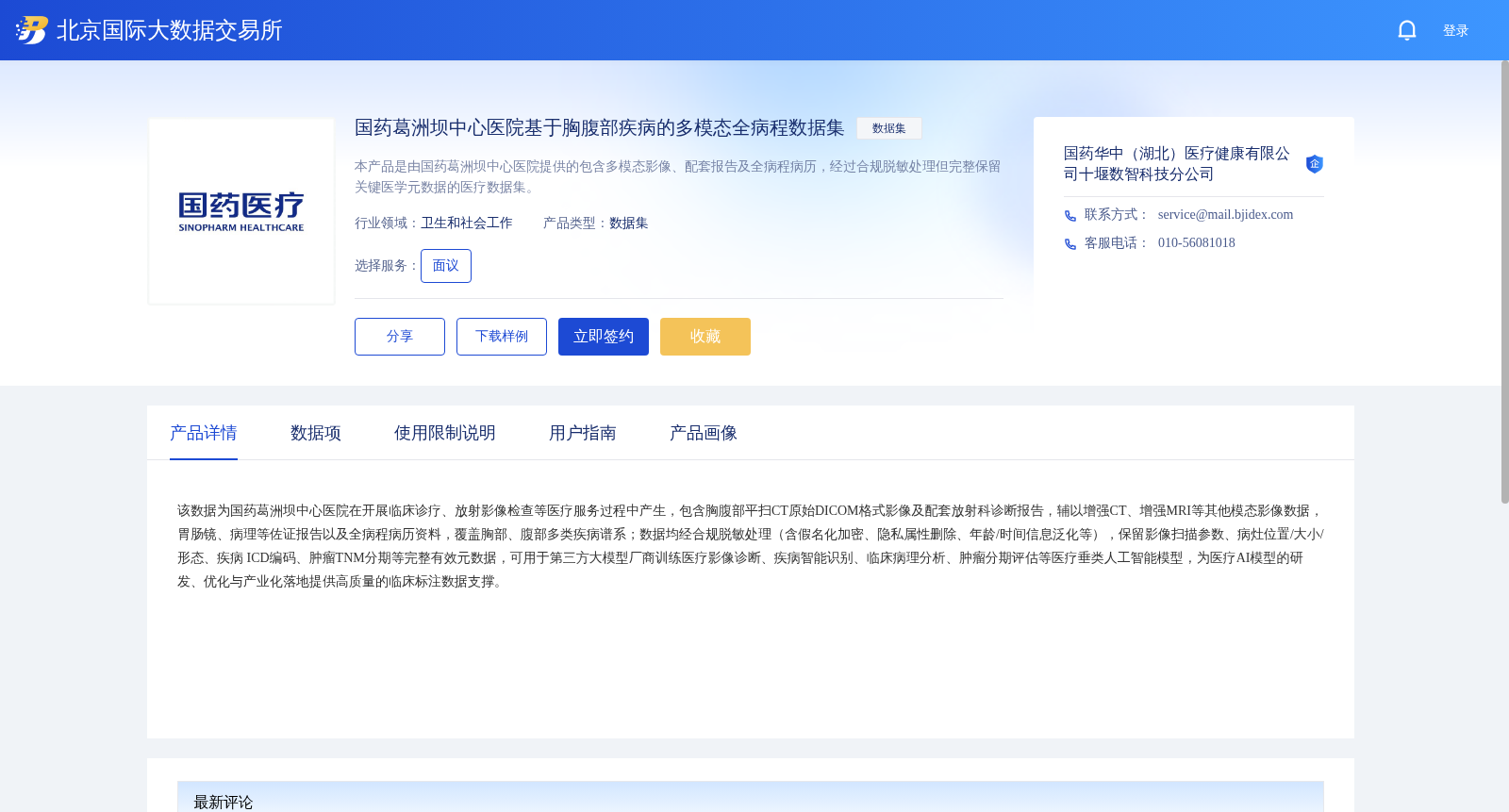
Task: Click the Beijing data exchange logo icon
Action: [x=32, y=30]
